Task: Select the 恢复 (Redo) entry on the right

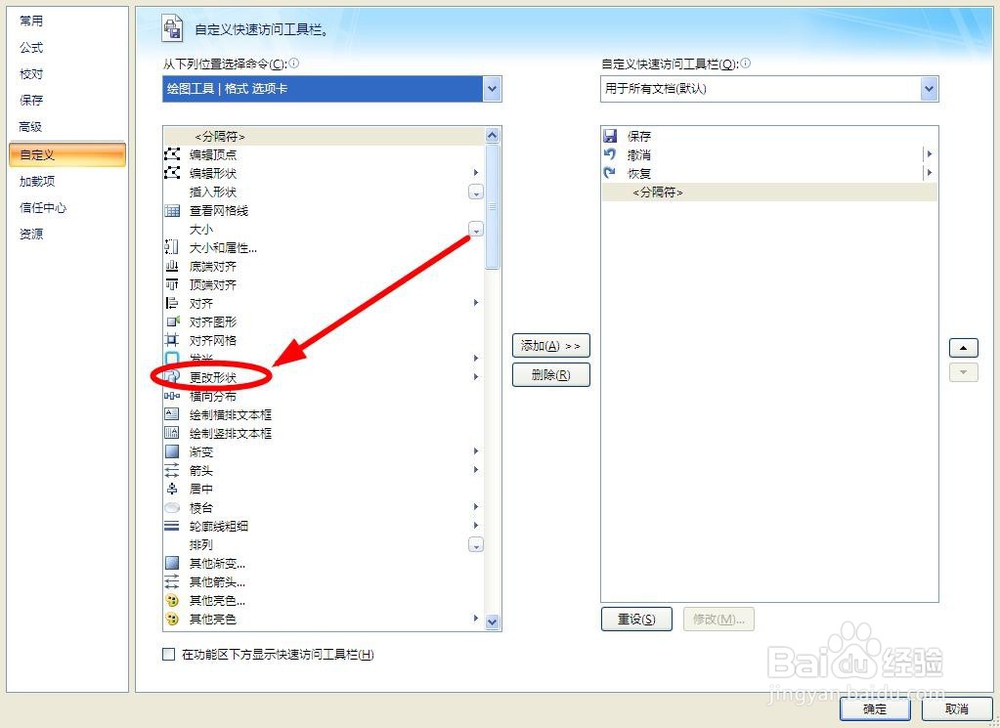Action: point(639,172)
